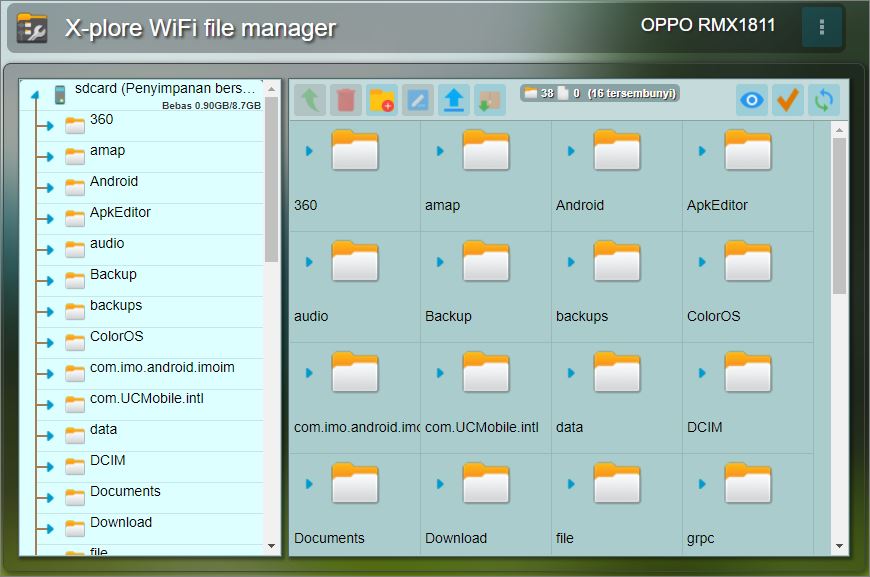Enable selection mode with the orange checkmark
870x577 pixels.
[787, 100]
